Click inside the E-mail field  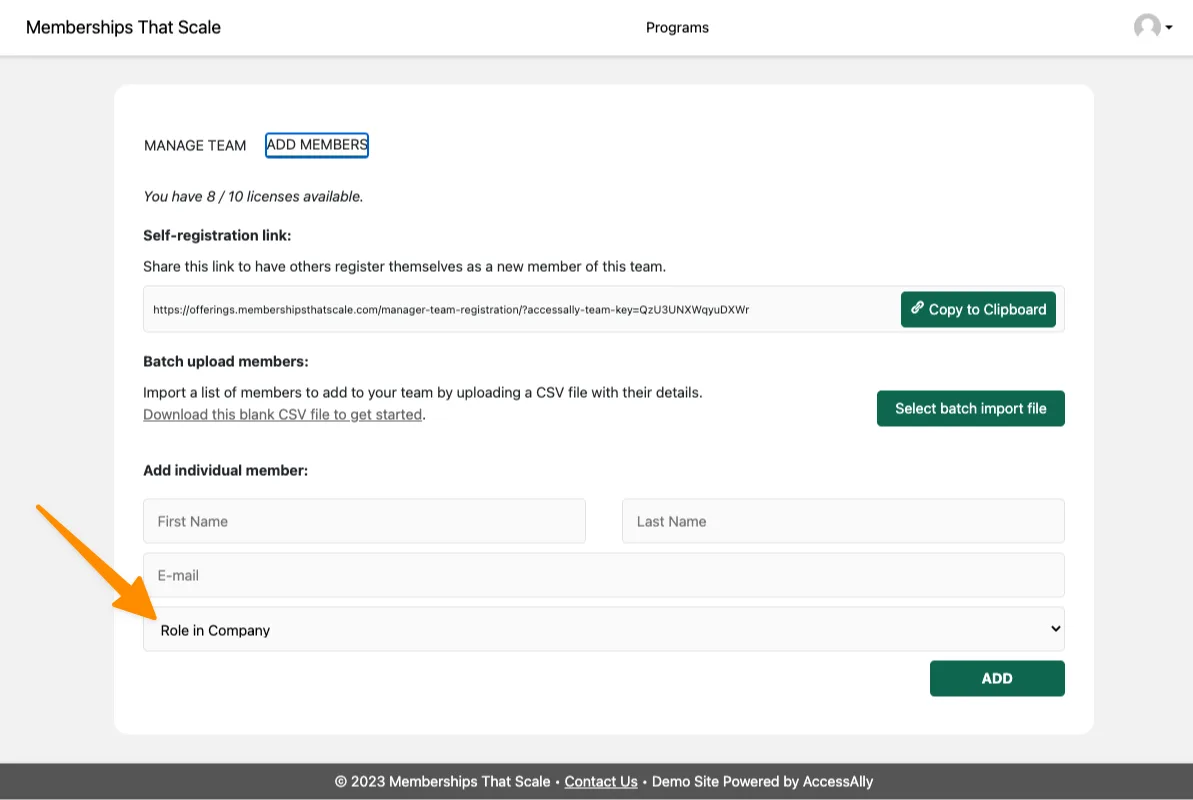coord(604,575)
